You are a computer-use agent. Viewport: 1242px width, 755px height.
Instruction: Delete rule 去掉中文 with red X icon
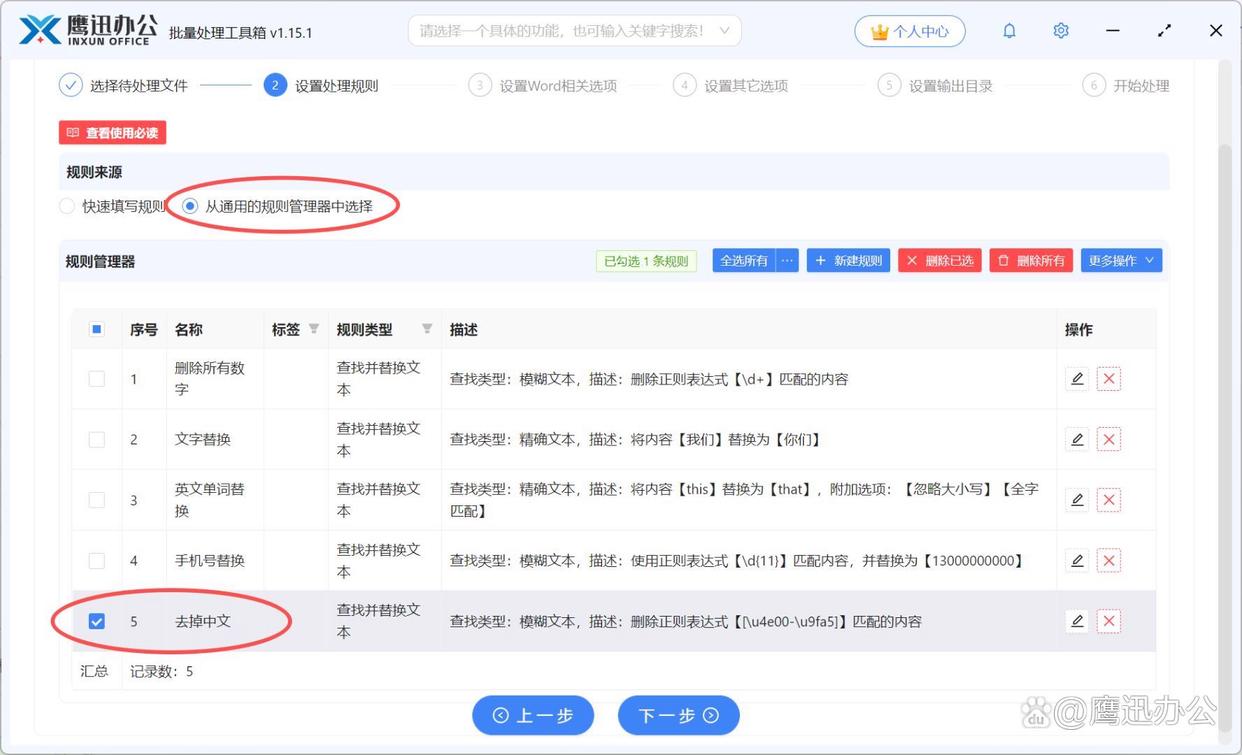coord(1109,621)
